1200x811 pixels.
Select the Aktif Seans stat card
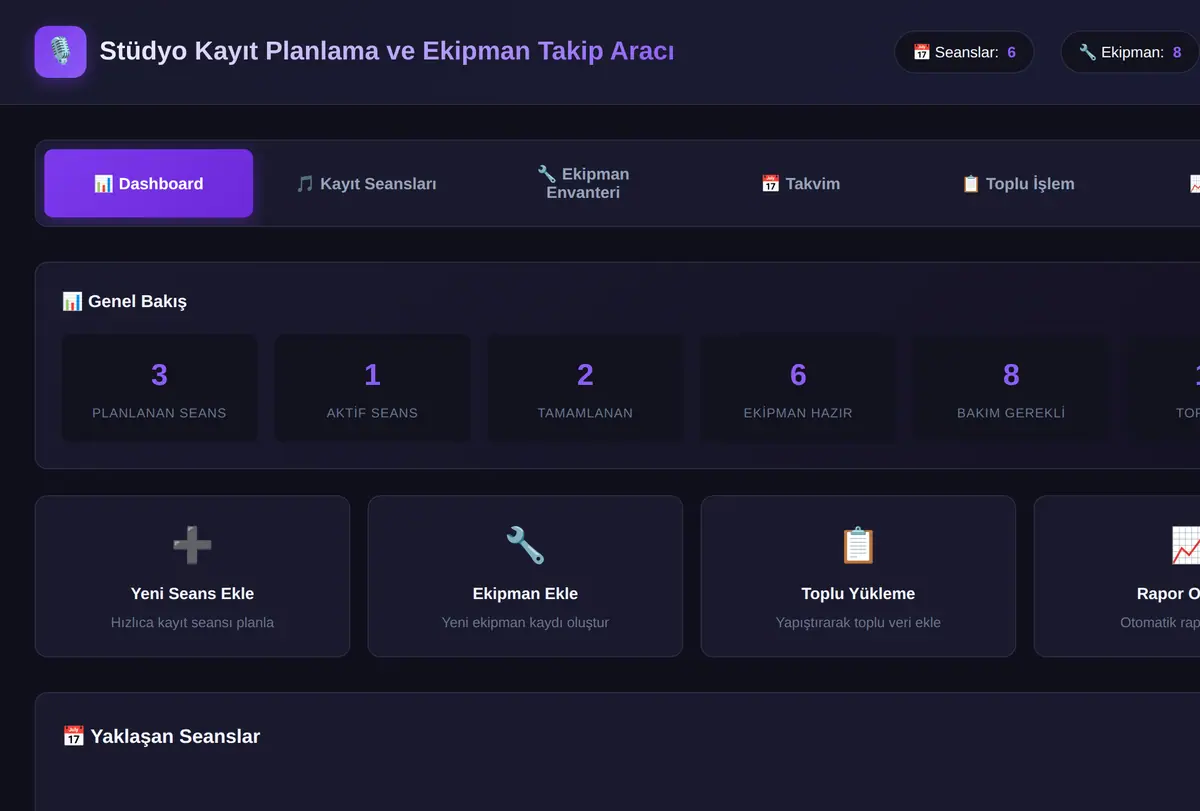click(372, 388)
